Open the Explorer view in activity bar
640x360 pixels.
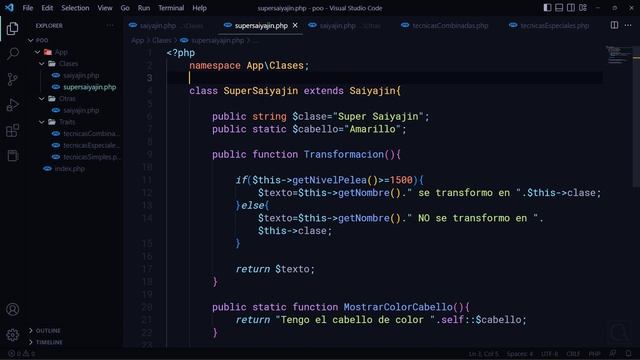tap(12, 29)
